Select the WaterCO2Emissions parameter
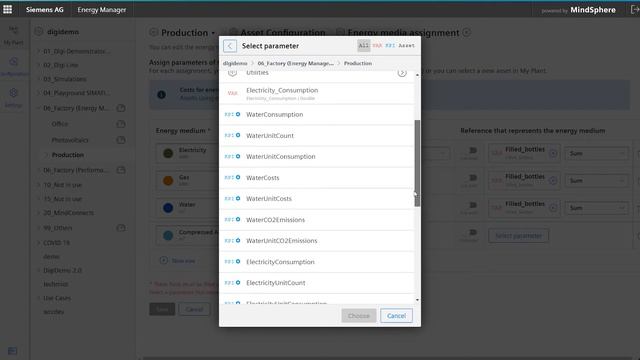Image resolution: width=640 pixels, height=360 pixels. [x=317, y=220]
